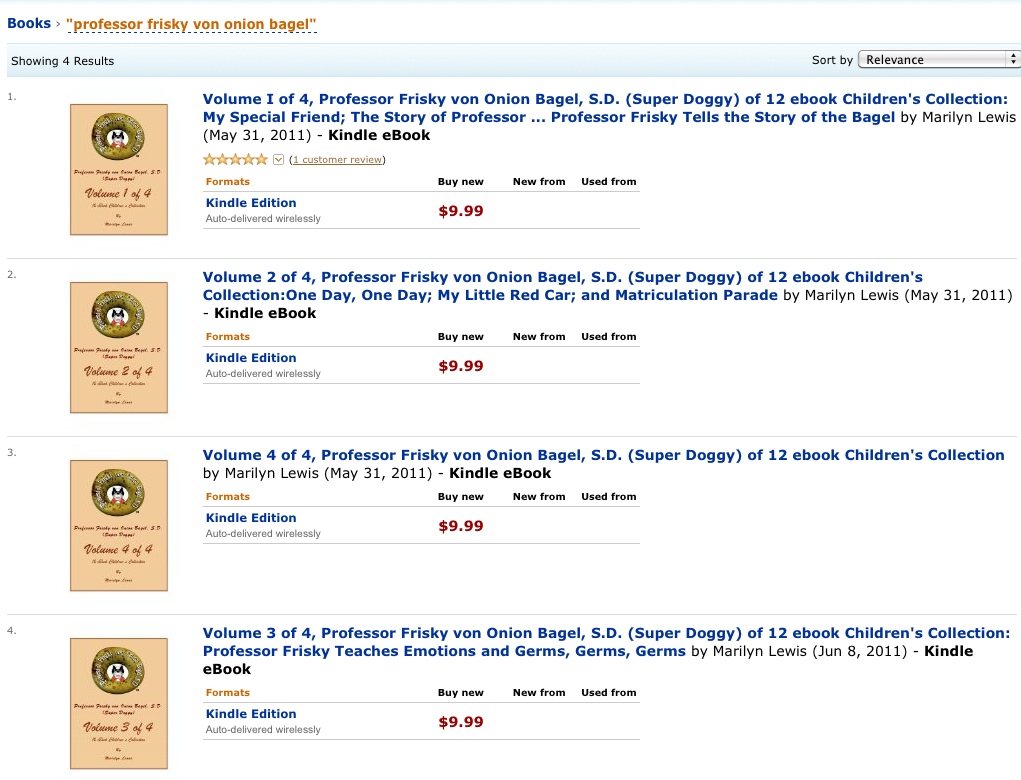1021x780 pixels.
Task: Open Volume 3 of 4 cover thumbnail
Action: coord(119,703)
